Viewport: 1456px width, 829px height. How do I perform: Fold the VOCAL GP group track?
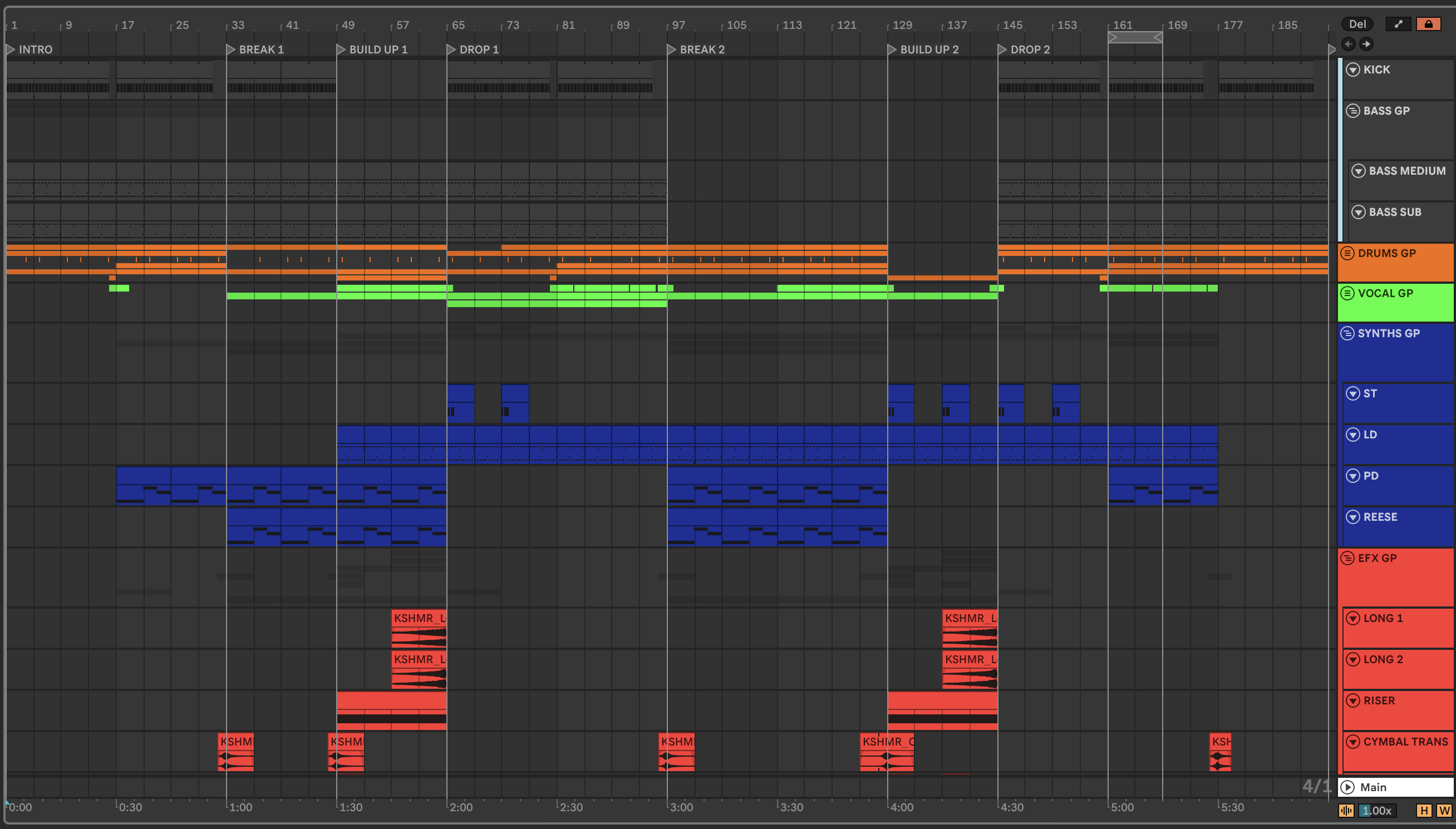coord(1347,293)
